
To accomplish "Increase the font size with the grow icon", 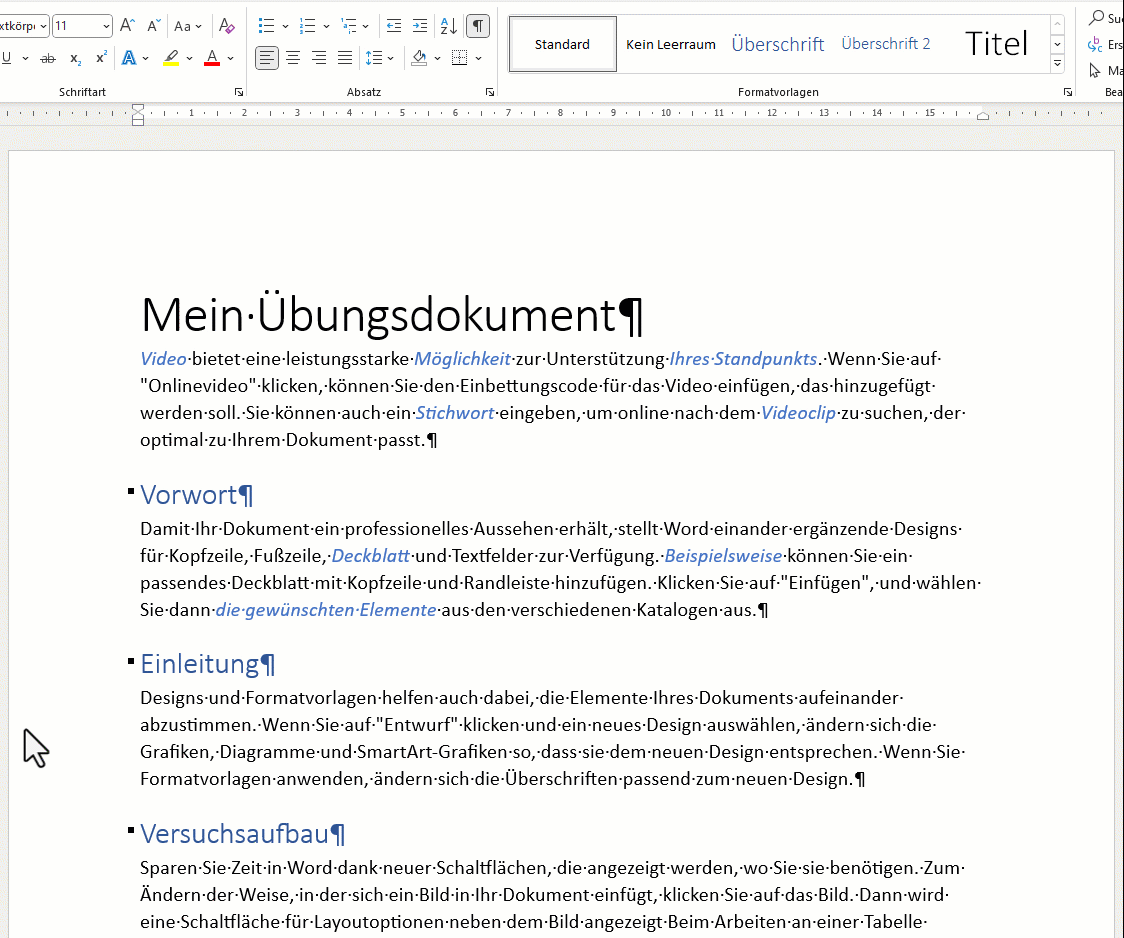I will pyautogui.click(x=127, y=26).
